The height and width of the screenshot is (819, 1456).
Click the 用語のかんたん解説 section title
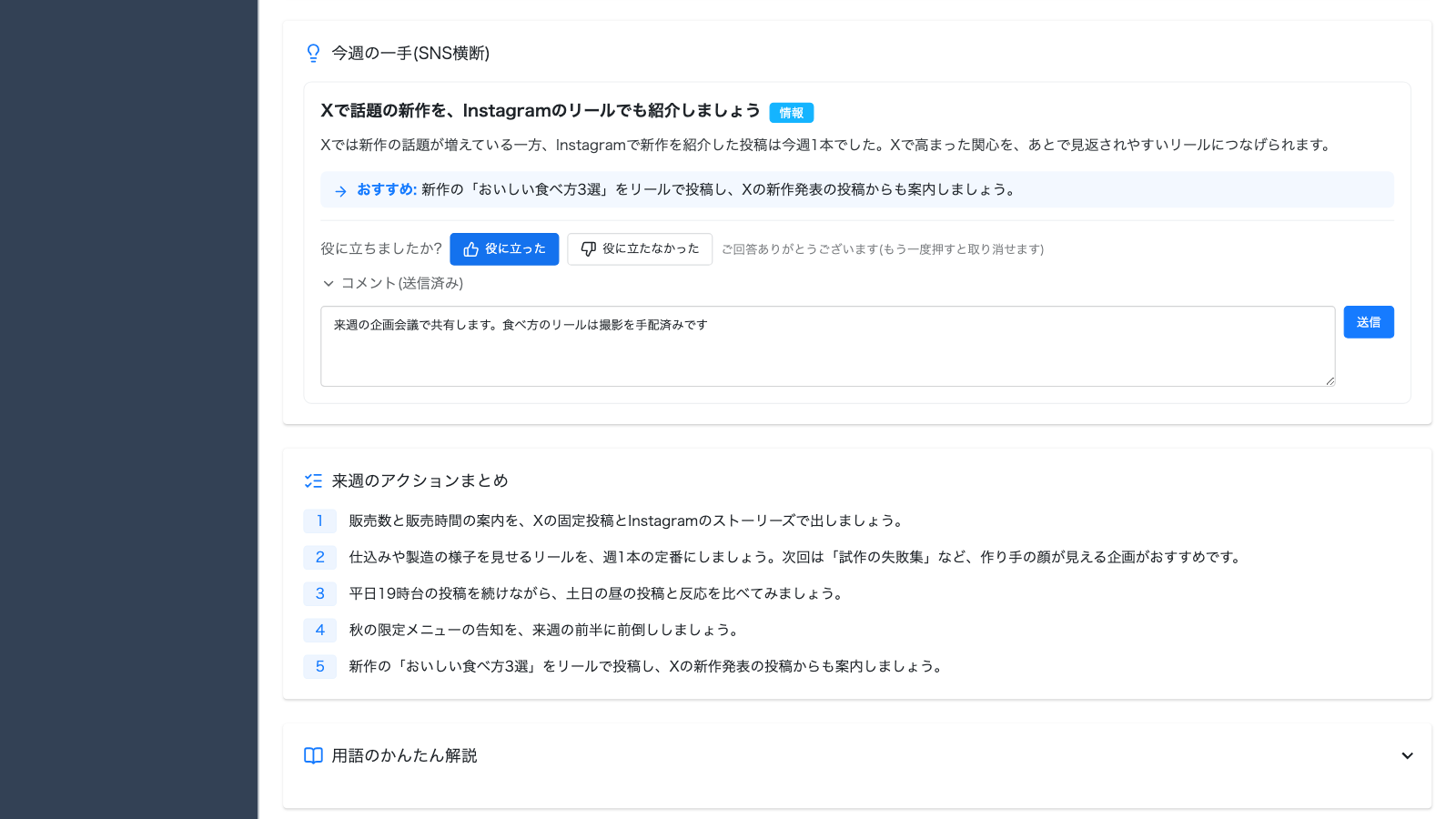[404, 755]
